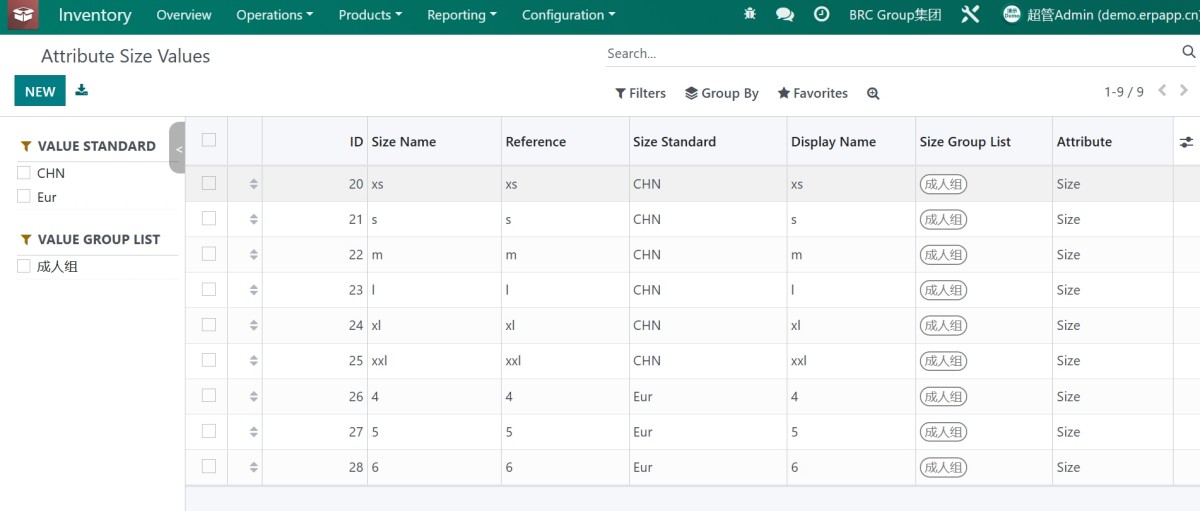
Task: Collapse the left filter panel handle
Action: (178, 148)
